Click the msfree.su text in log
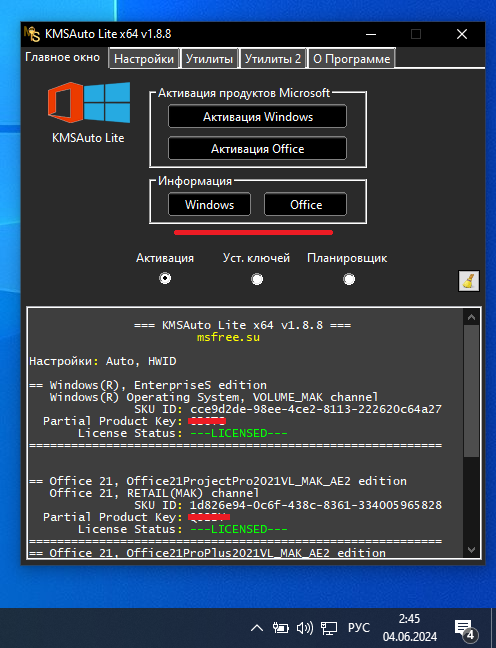This screenshot has width=496, height=648. coord(228,337)
